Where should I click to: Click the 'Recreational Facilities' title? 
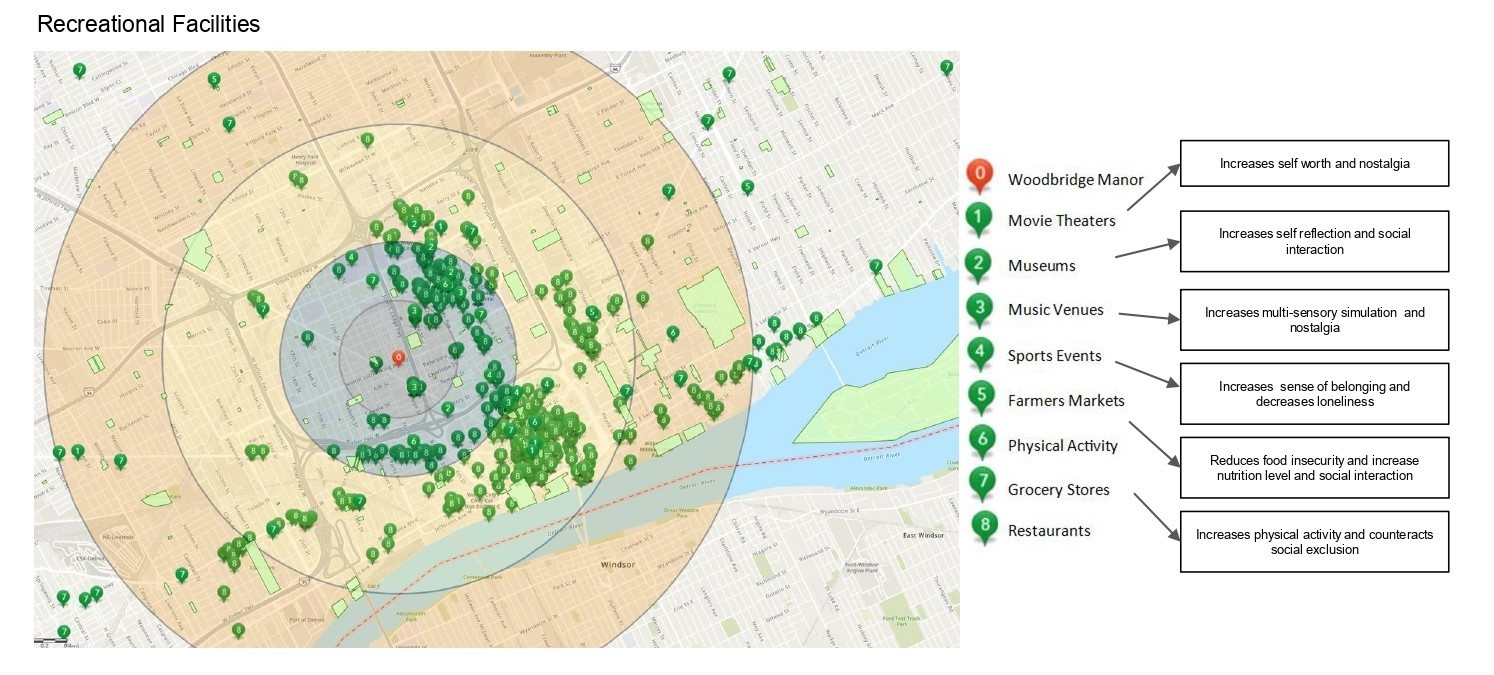tap(148, 24)
